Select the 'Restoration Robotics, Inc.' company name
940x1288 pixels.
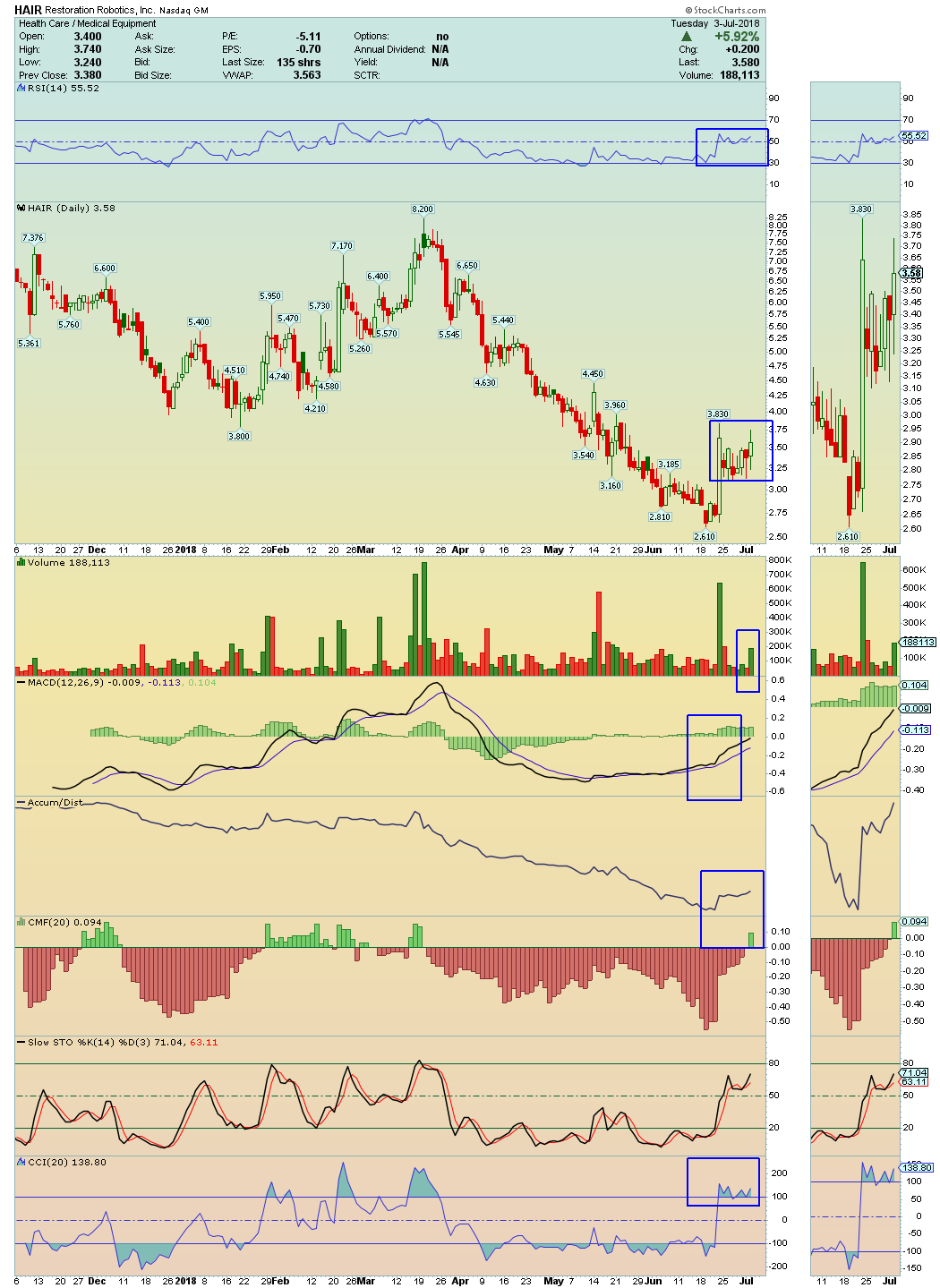click(99, 11)
